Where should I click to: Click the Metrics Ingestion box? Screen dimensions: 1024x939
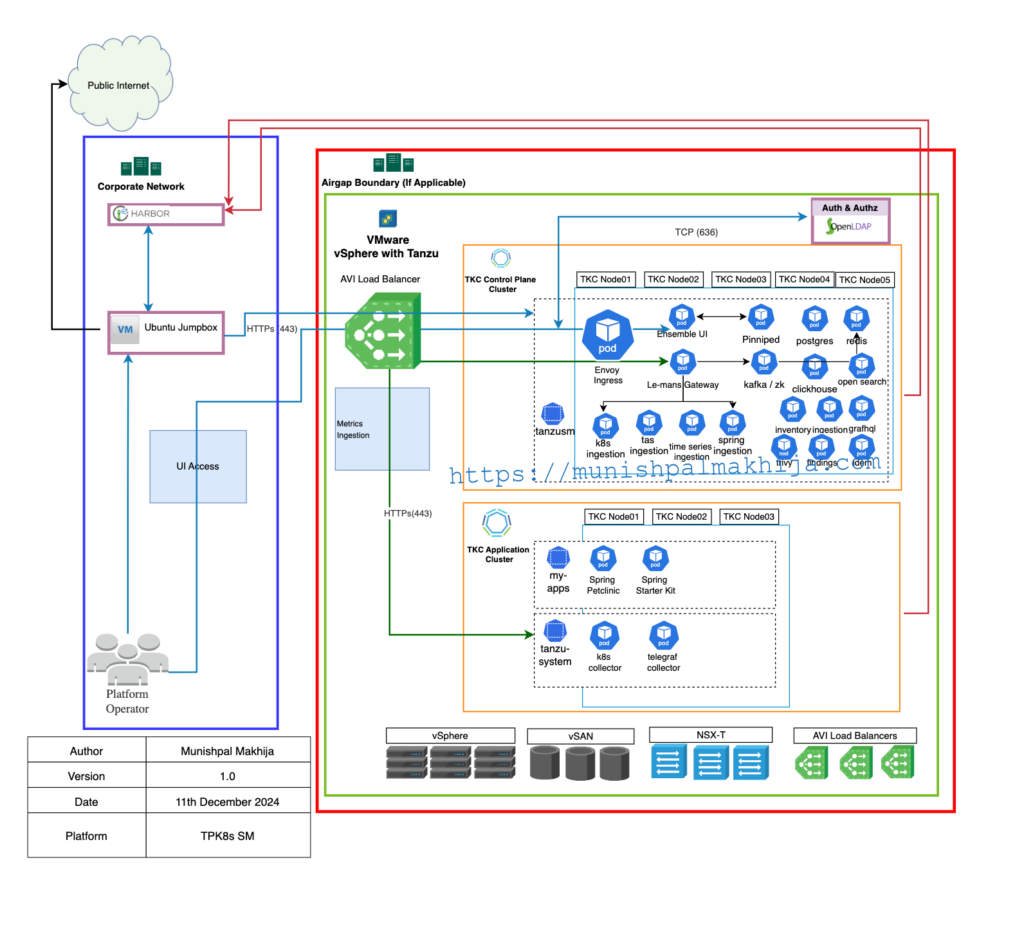[382, 429]
